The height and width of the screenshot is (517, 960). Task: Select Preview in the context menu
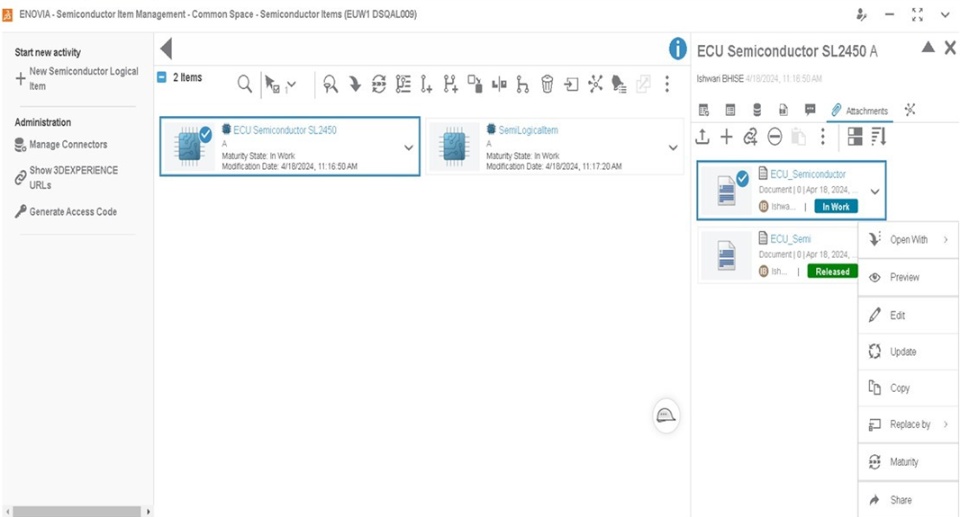pos(908,277)
